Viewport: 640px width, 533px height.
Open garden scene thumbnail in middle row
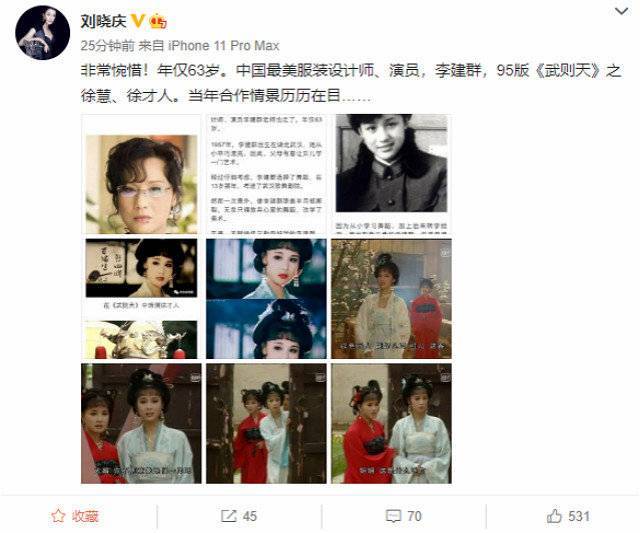(x=391, y=299)
